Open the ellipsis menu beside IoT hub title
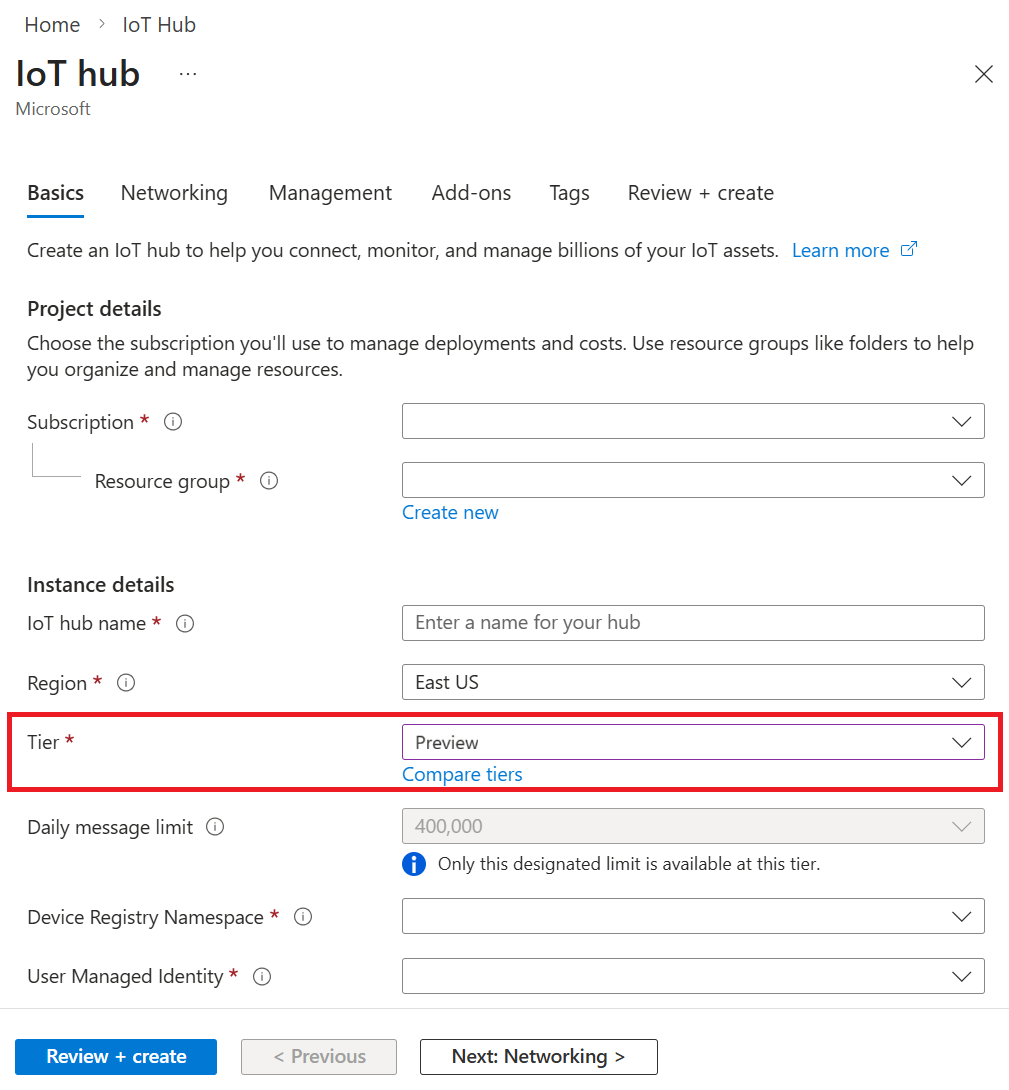This screenshot has width=1009, height=1090. (187, 72)
